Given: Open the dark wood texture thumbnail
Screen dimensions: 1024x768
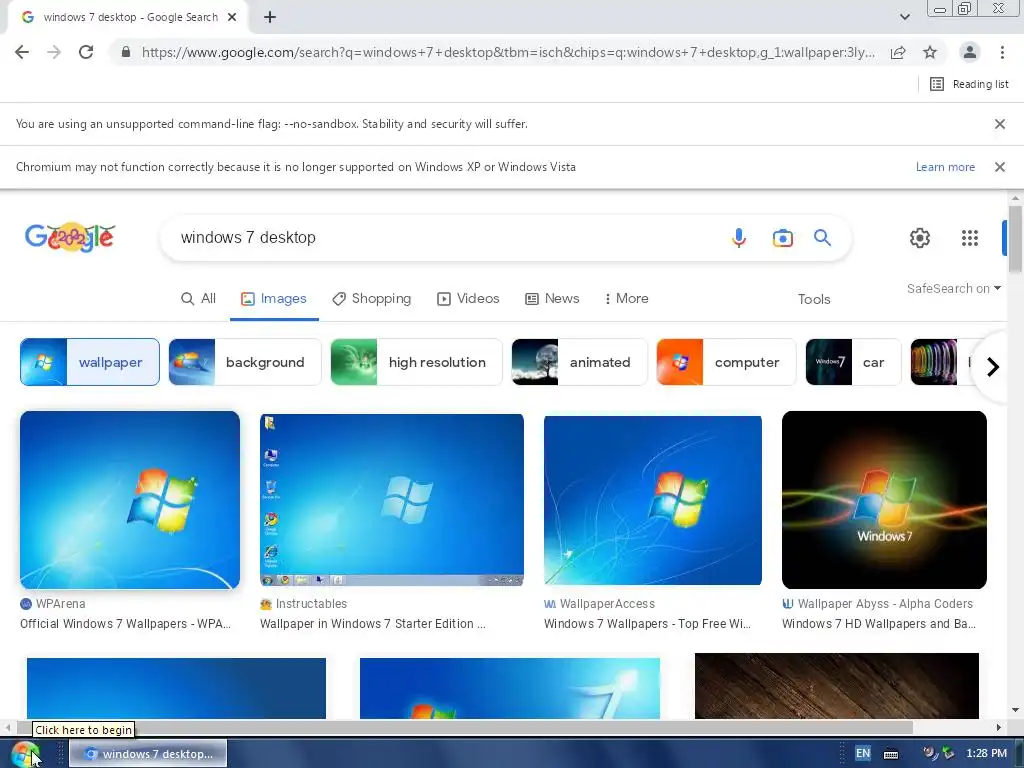Looking at the screenshot, I should pyautogui.click(x=837, y=686).
